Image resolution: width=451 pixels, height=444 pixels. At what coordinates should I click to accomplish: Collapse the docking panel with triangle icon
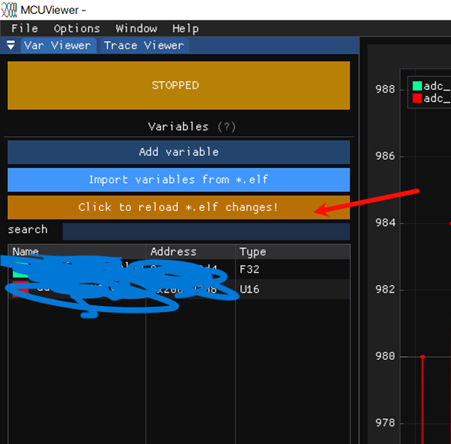pos(11,45)
